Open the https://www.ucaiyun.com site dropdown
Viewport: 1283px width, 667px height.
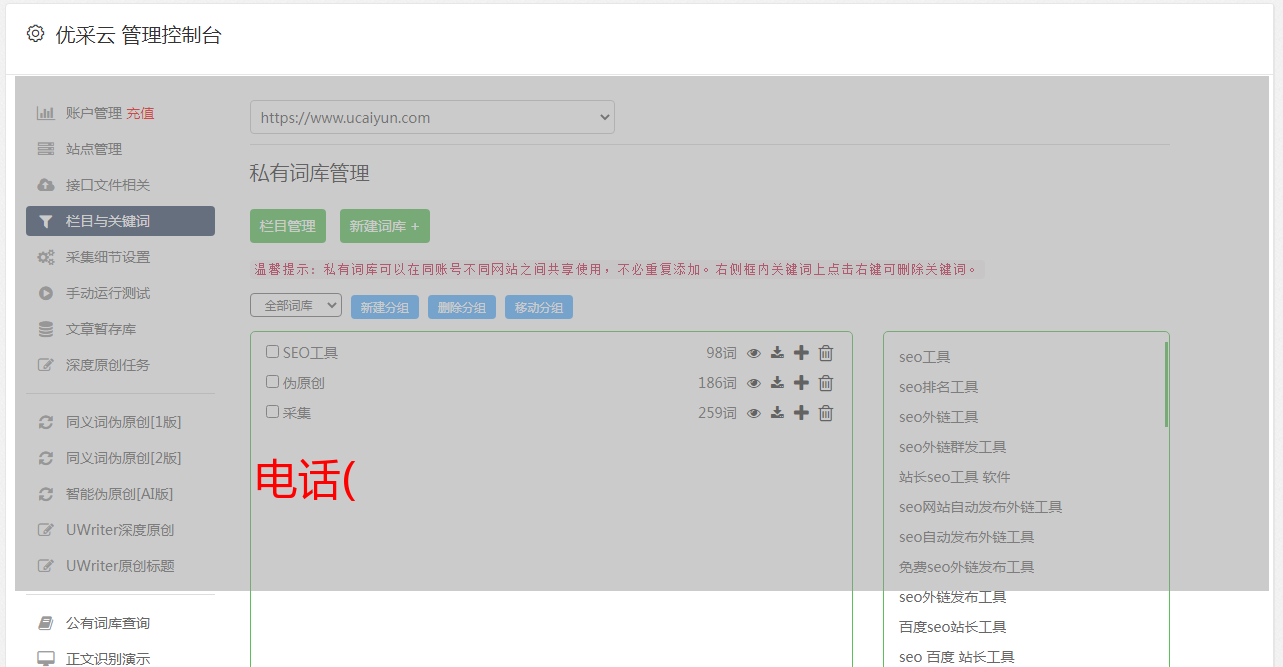pos(432,117)
